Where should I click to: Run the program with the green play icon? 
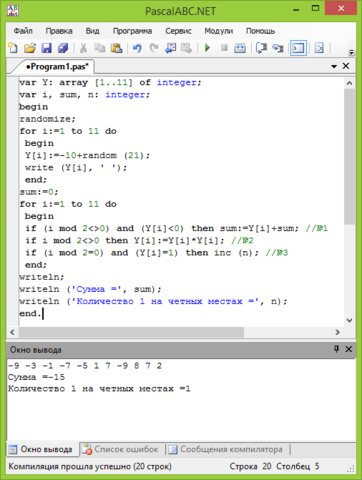(207, 48)
